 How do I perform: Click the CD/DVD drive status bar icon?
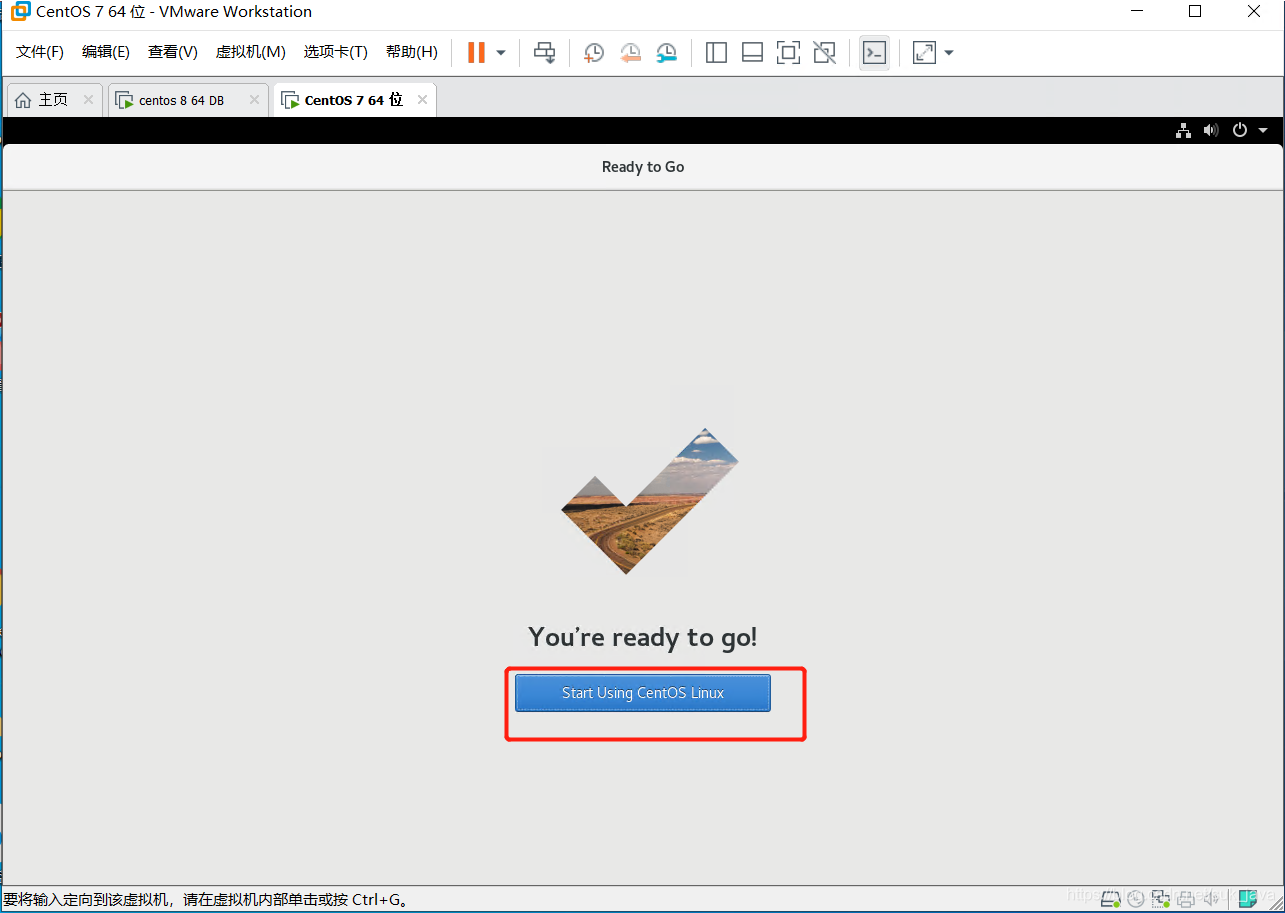[1136, 898]
